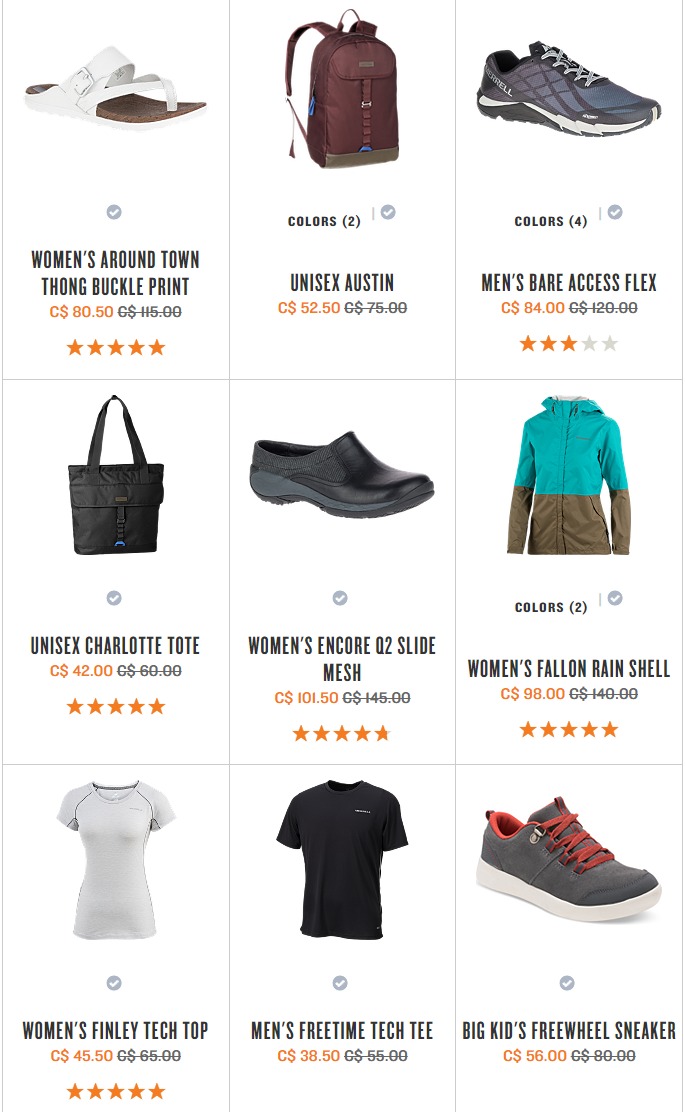Select the black Encore Q2 Slide shoe image
The width and height of the screenshot is (685, 1112).
point(342,471)
